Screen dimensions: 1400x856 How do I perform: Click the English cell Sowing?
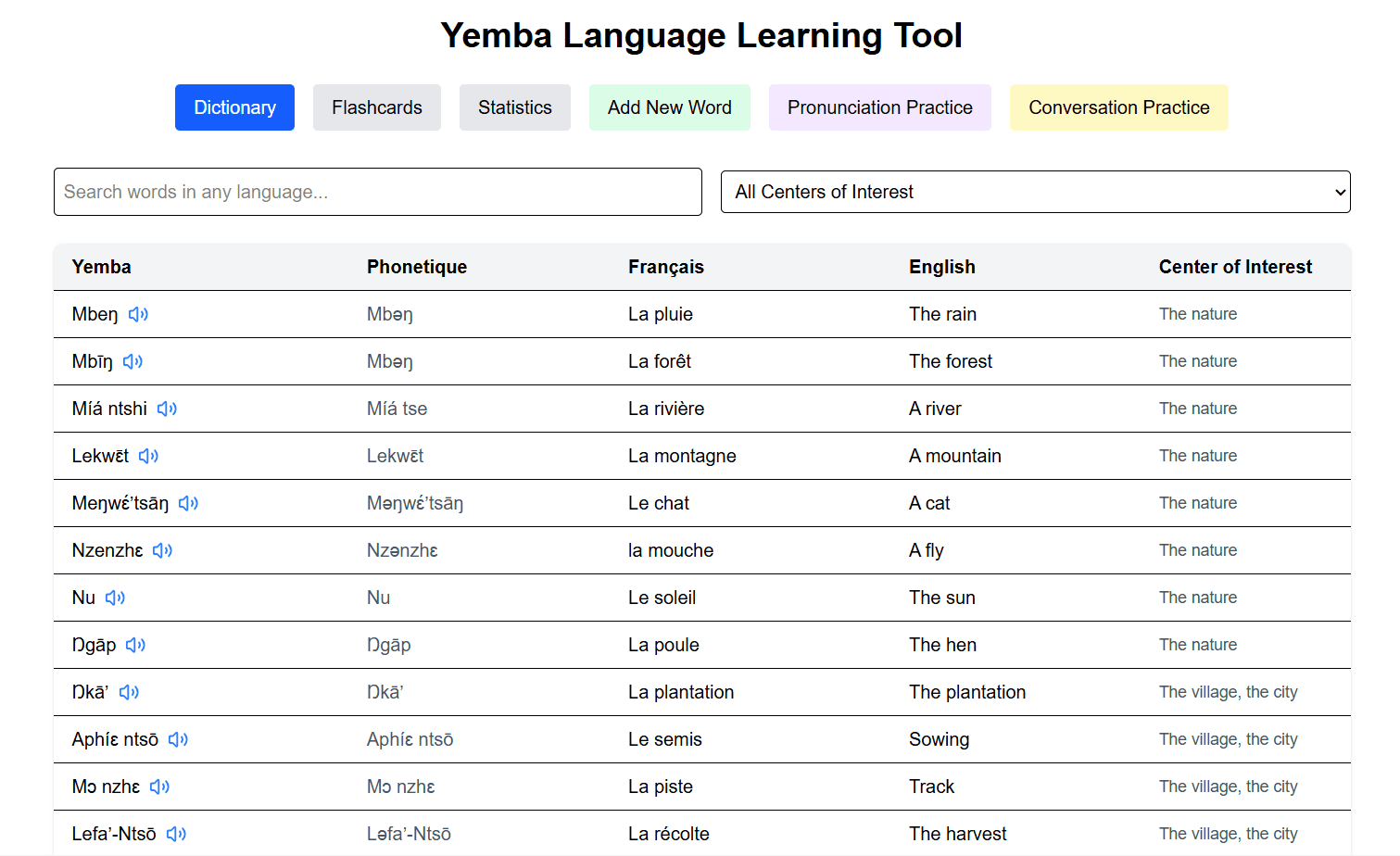940,739
